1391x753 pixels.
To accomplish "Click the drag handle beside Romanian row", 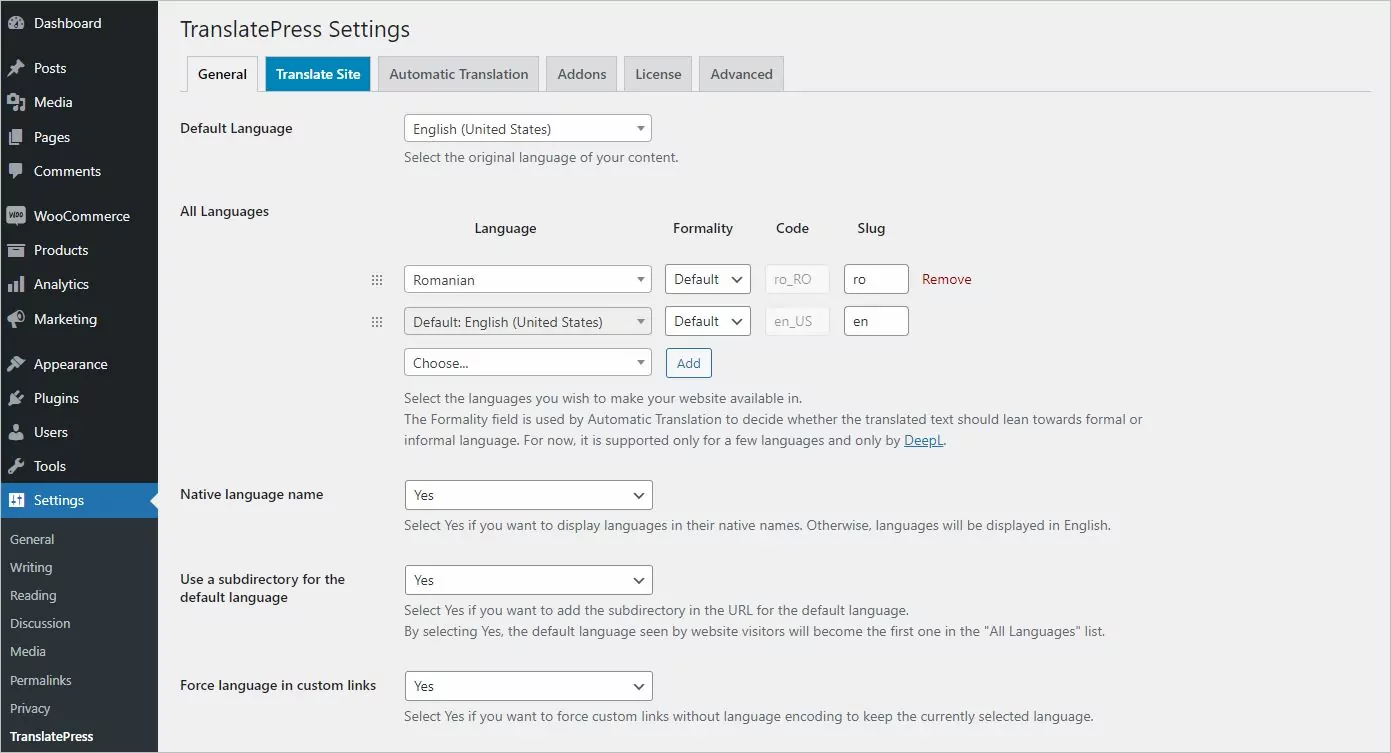I will click(377, 280).
